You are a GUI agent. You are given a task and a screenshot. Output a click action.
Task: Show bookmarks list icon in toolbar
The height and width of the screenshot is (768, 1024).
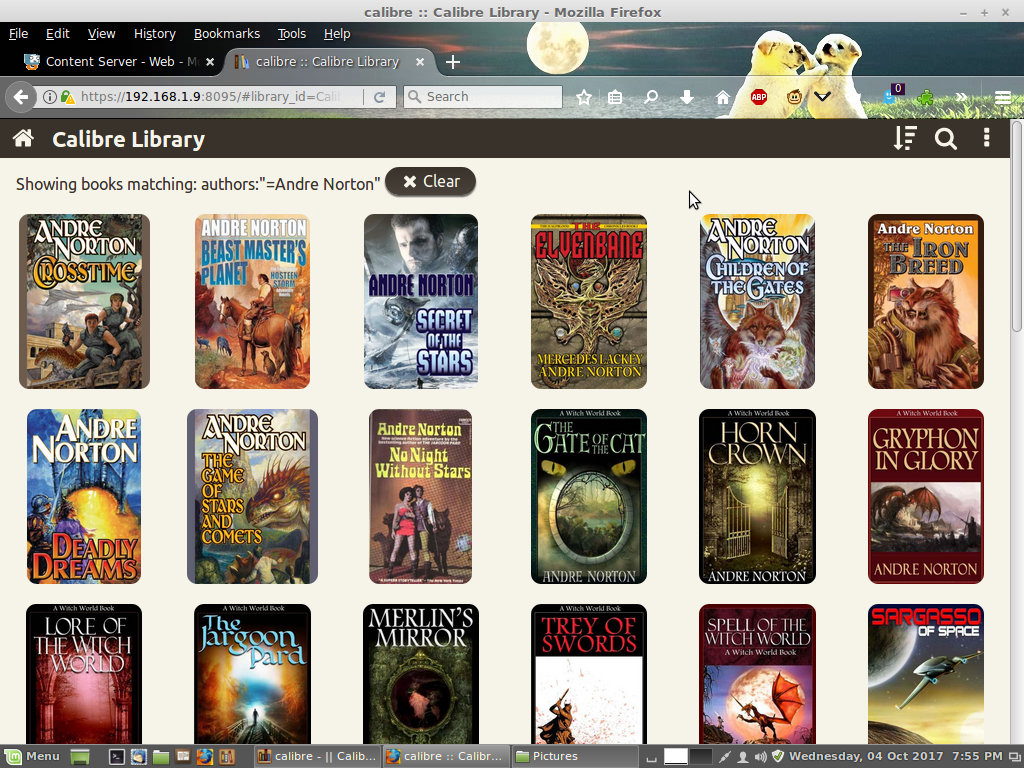click(615, 97)
